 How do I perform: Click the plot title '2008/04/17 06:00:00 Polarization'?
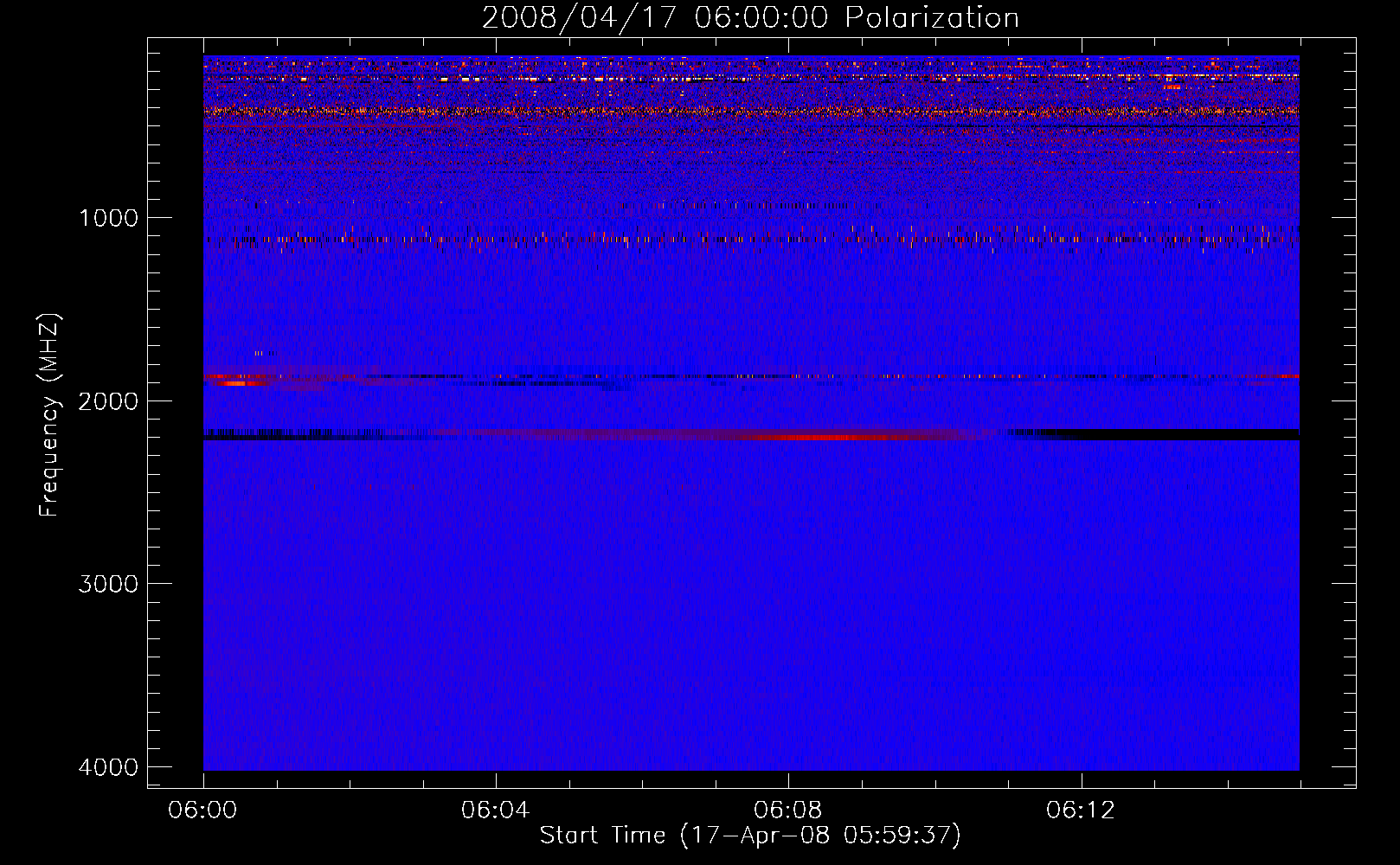tap(750, 18)
